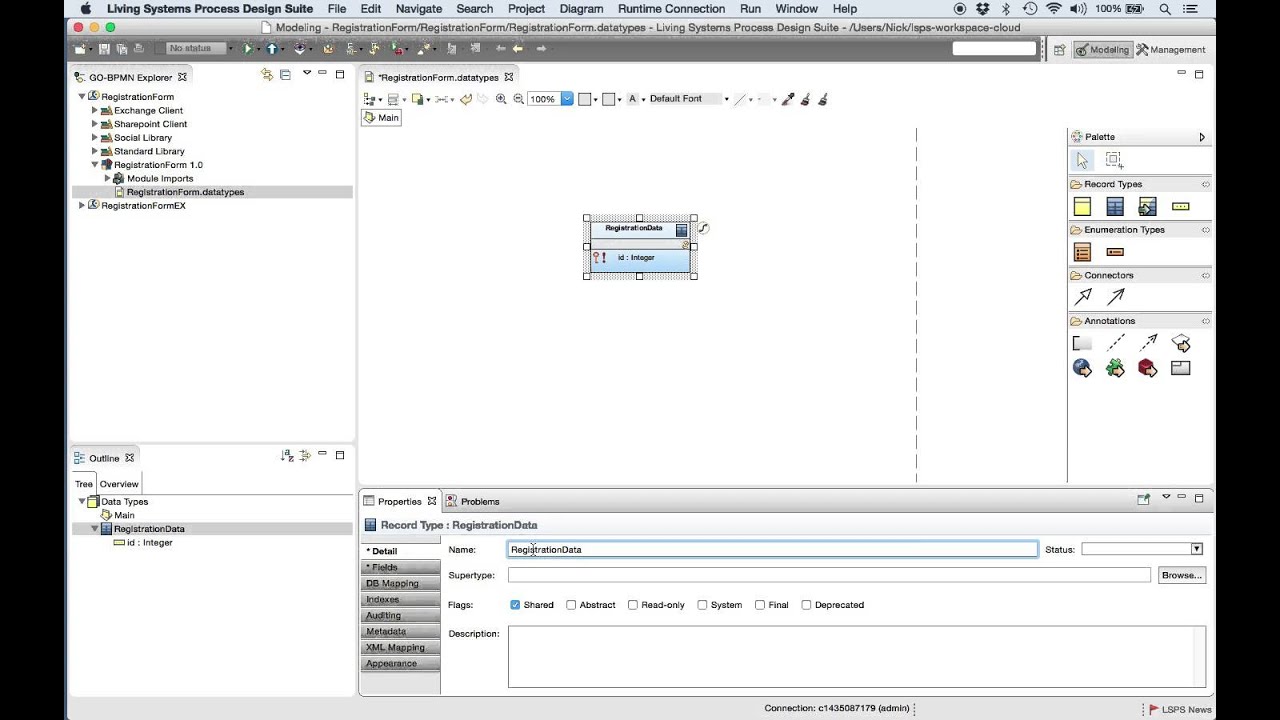
Task: Open the Status dropdown in Properties
Action: [1196, 549]
